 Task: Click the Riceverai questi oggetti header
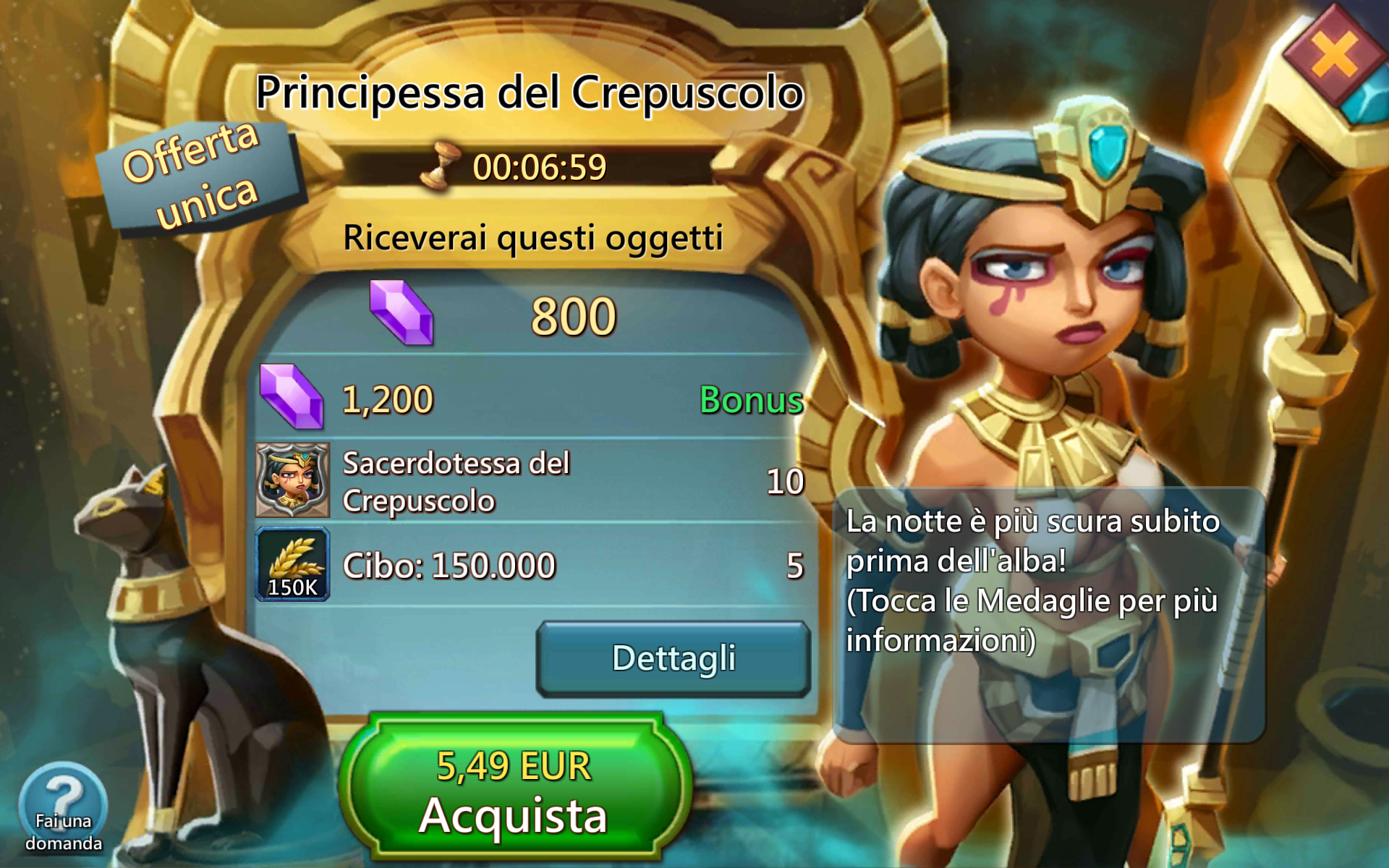click(533, 238)
